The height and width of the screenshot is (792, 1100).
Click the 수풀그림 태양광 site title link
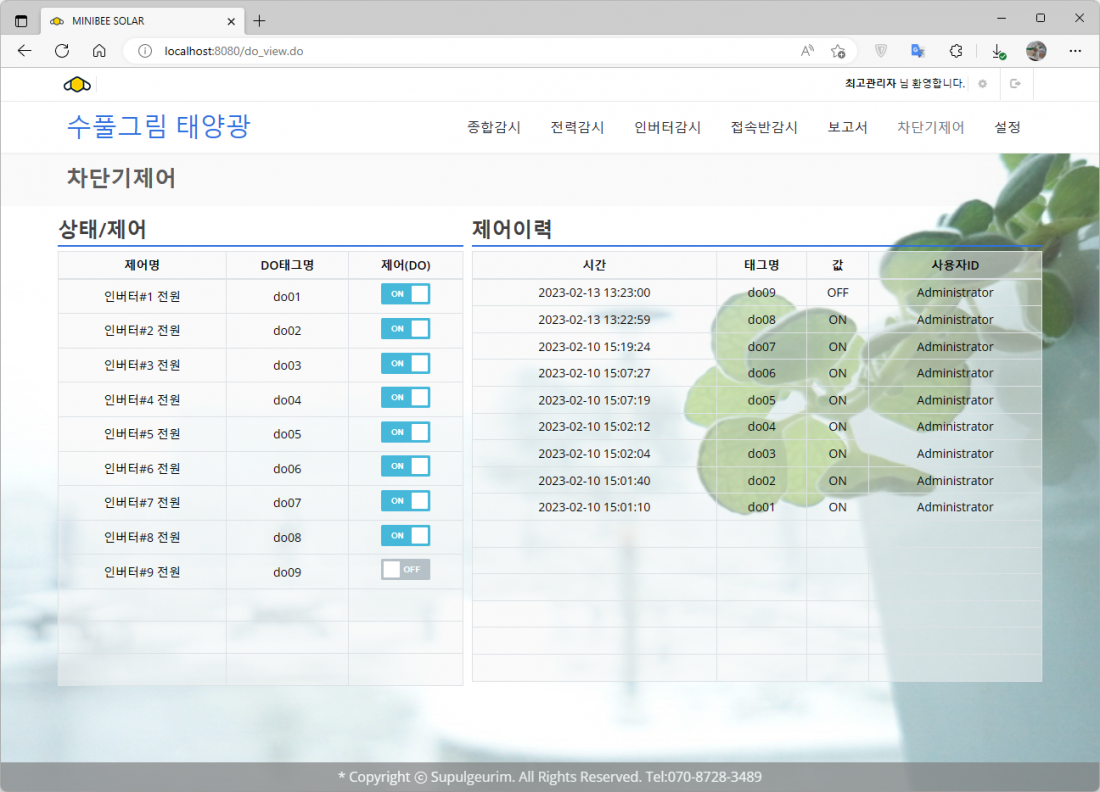pos(158,126)
